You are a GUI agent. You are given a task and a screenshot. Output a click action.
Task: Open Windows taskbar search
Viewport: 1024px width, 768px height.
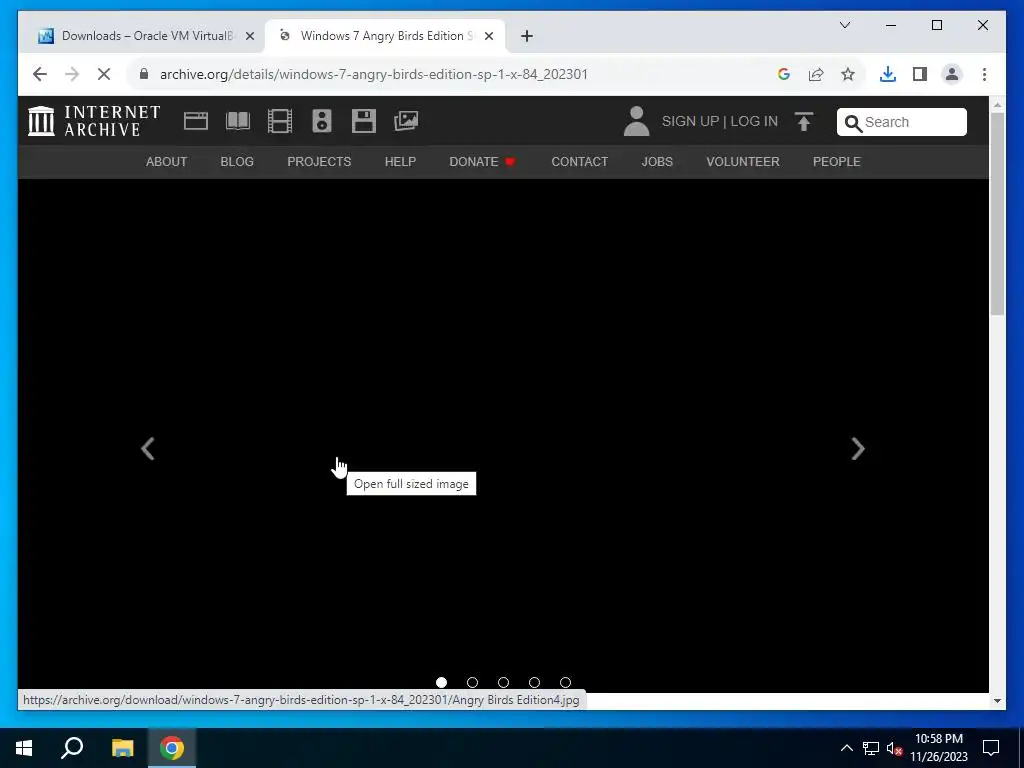click(72, 748)
